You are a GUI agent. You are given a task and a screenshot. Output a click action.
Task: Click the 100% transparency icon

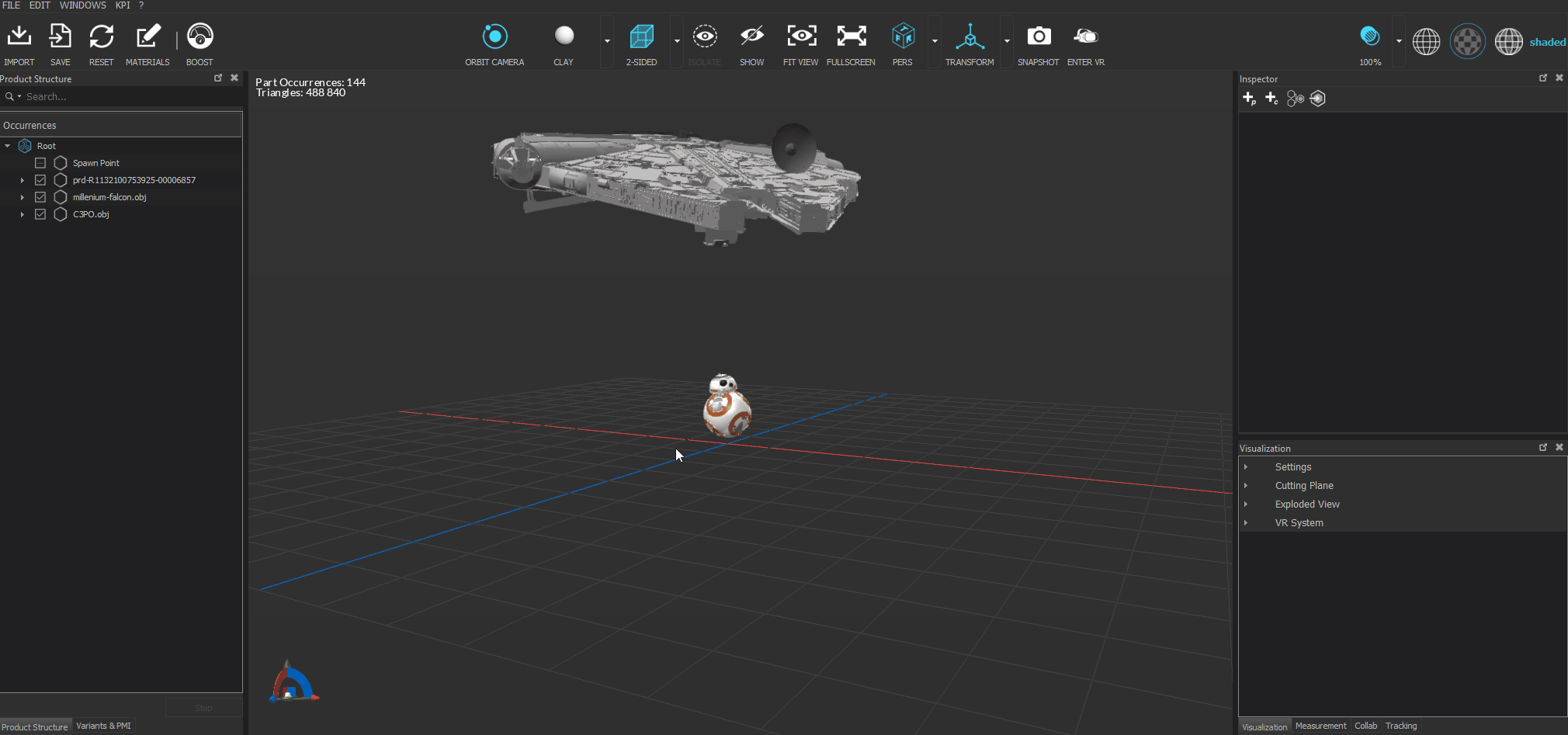(x=1370, y=36)
